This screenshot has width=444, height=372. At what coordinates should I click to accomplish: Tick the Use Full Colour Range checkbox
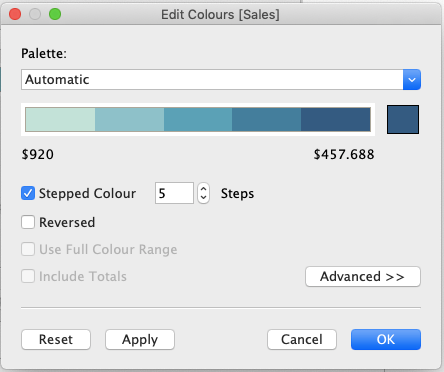(28, 249)
